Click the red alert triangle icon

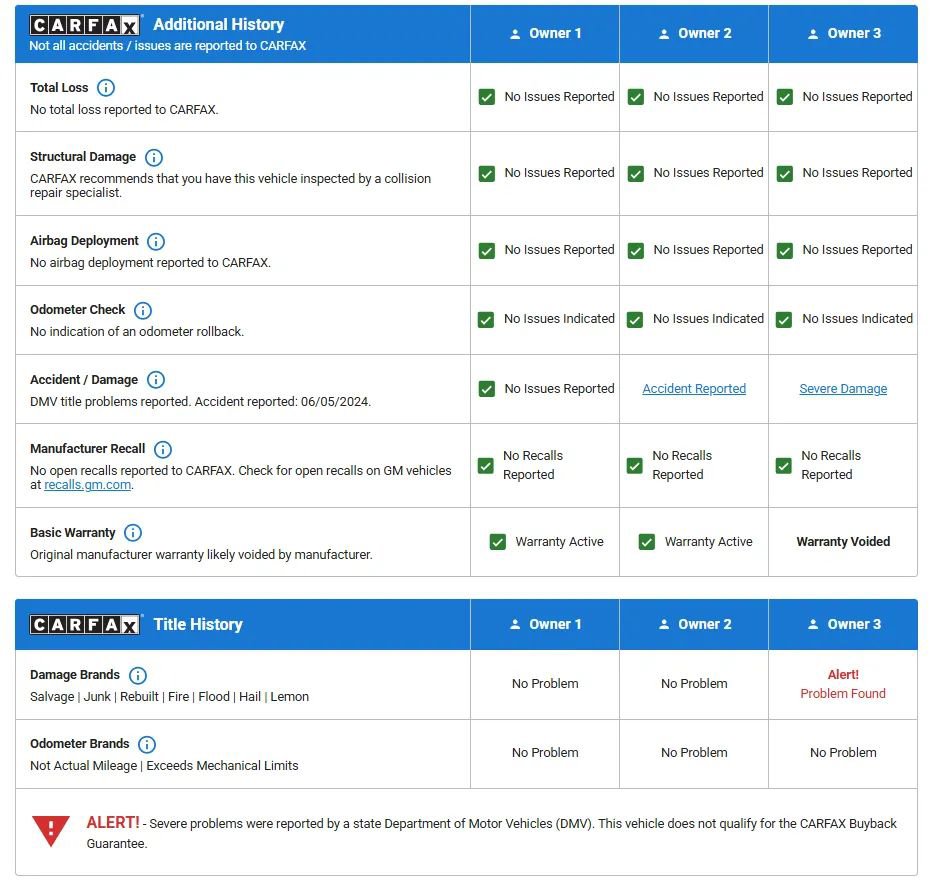pyautogui.click(x=51, y=829)
